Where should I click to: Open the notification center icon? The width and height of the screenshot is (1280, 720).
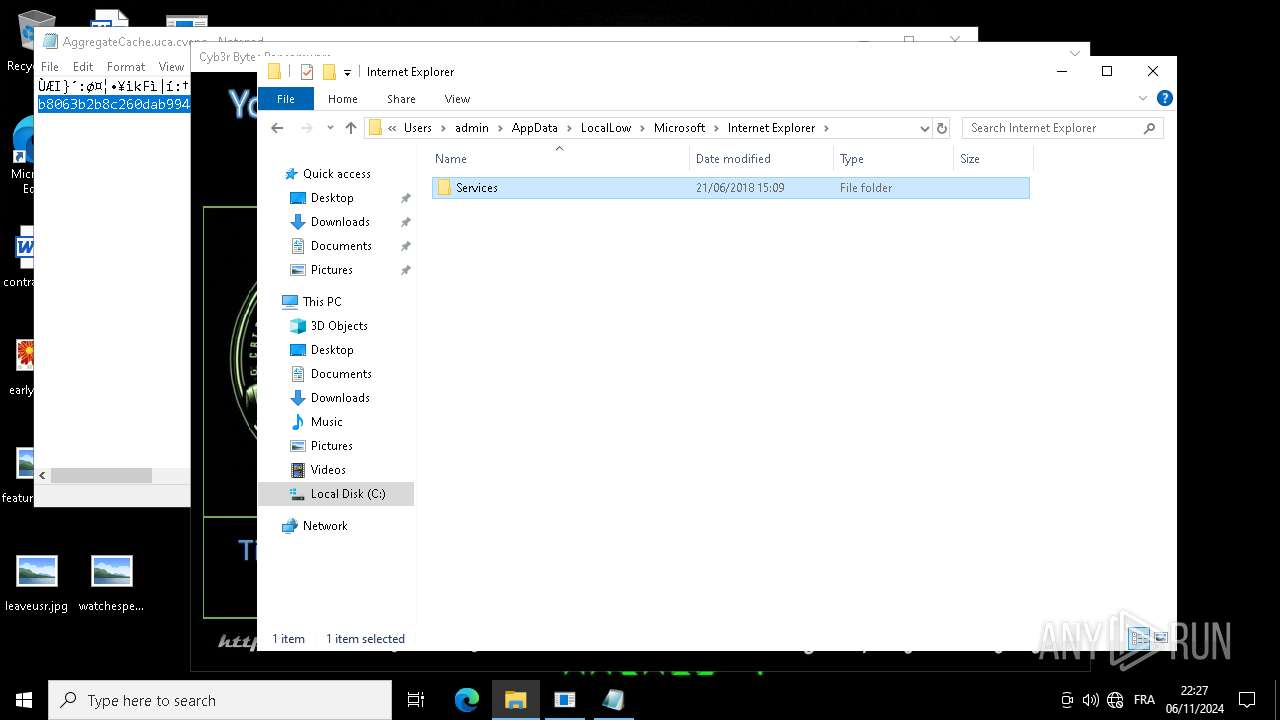click(1247, 700)
